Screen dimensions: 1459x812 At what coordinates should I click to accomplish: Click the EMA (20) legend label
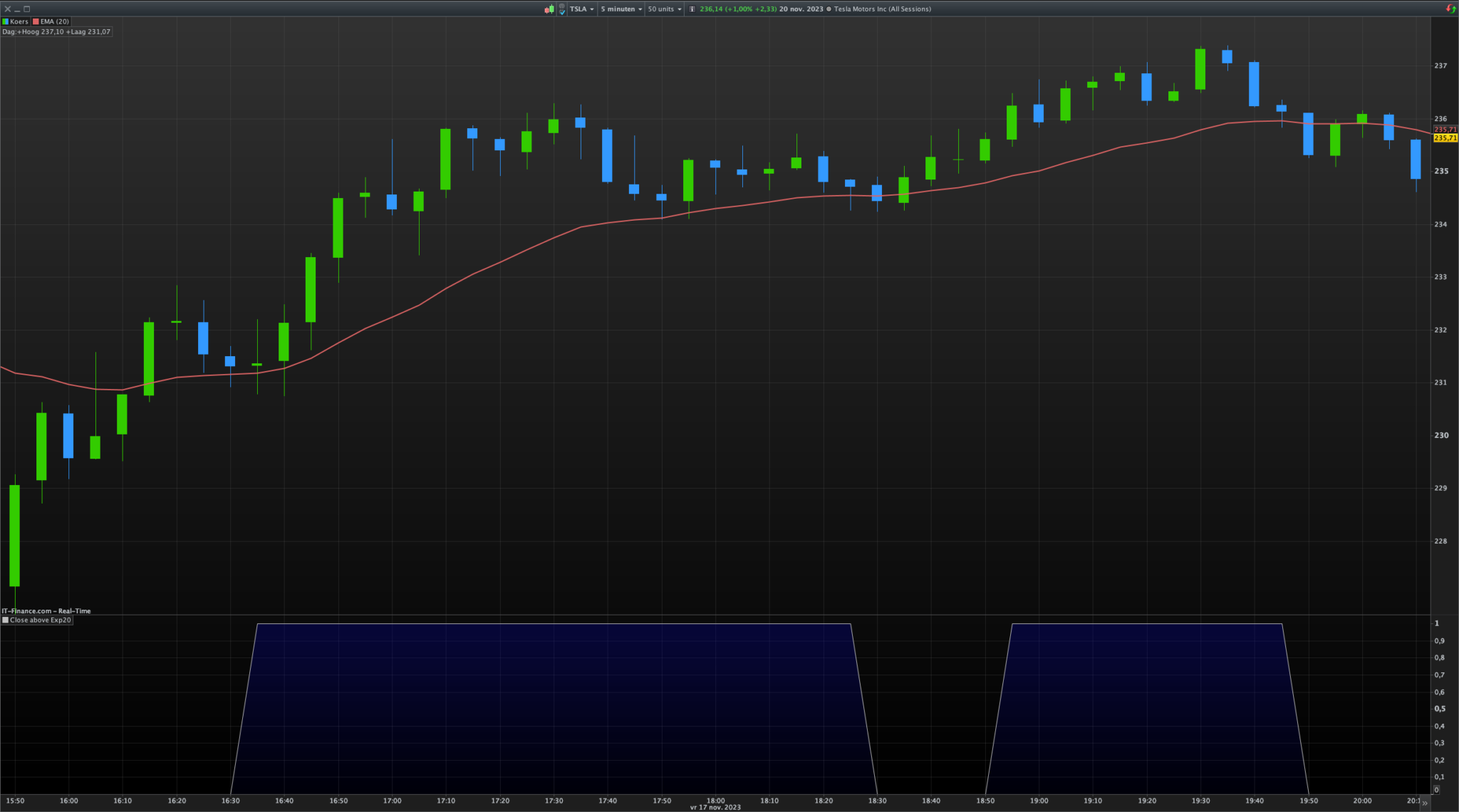(55, 22)
